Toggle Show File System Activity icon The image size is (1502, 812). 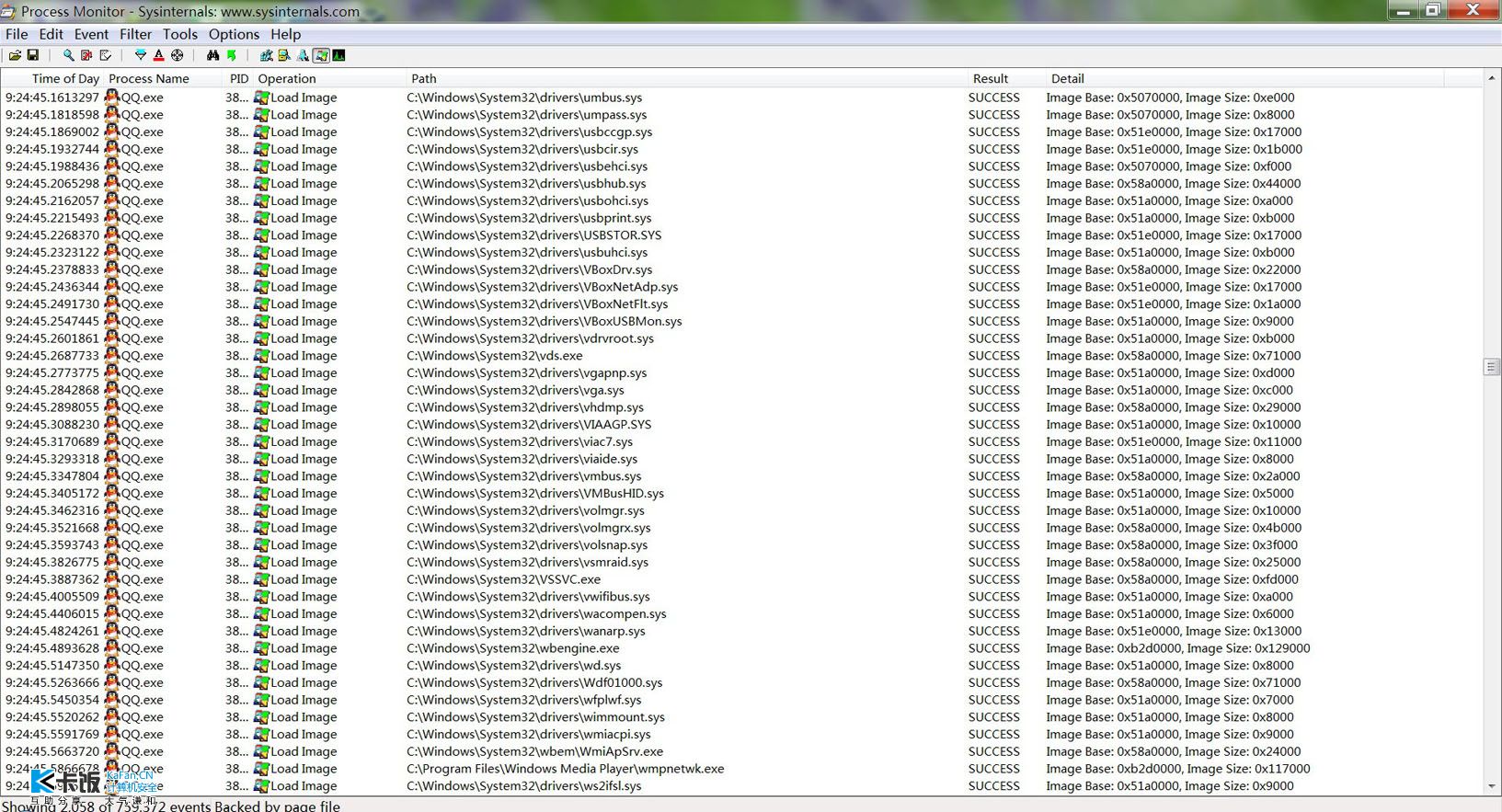(284, 55)
